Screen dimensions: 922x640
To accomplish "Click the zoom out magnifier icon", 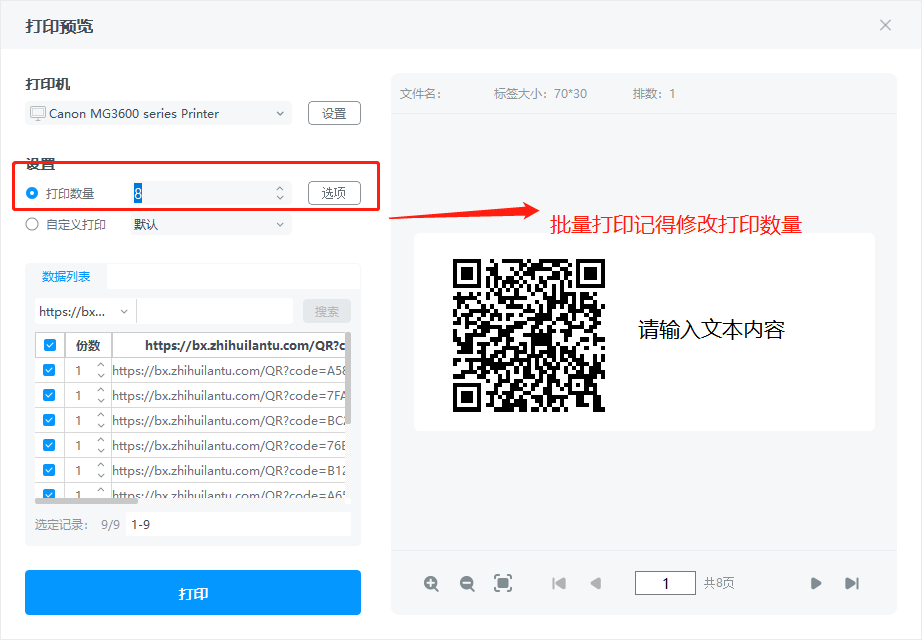I will (x=467, y=583).
